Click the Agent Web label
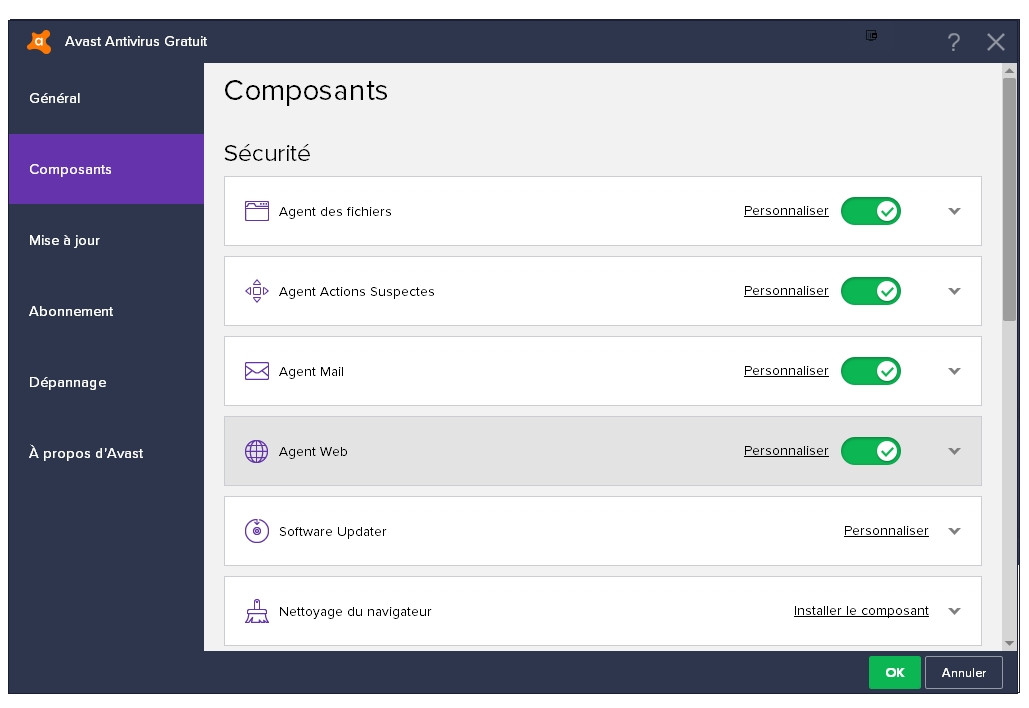 pos(313,451)
